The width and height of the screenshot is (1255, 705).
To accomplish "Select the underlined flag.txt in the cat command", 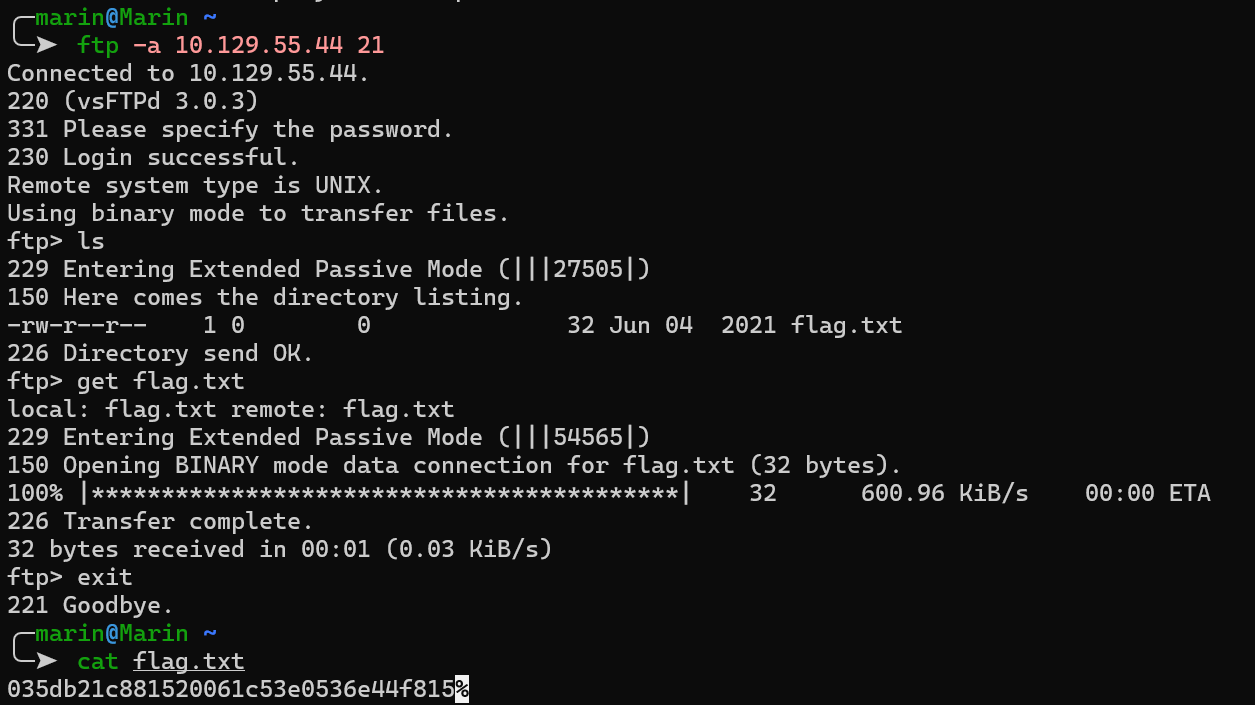I will tap(189, 661).
